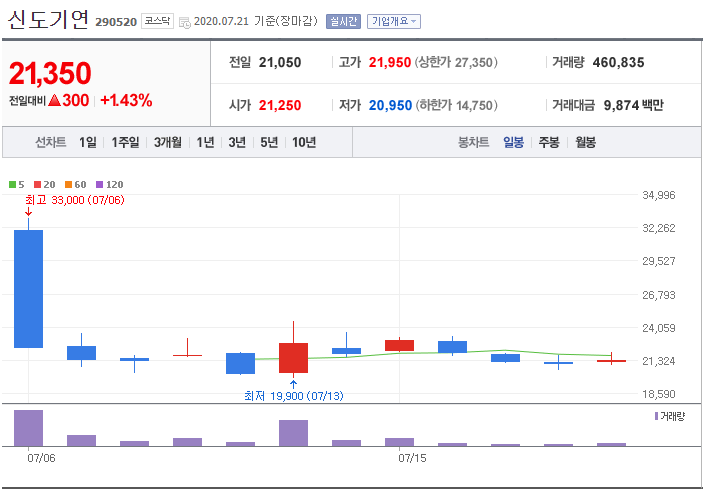Click the 봉차트 label
The height and width of the screenshot is (489, 703).
(473, 143)
